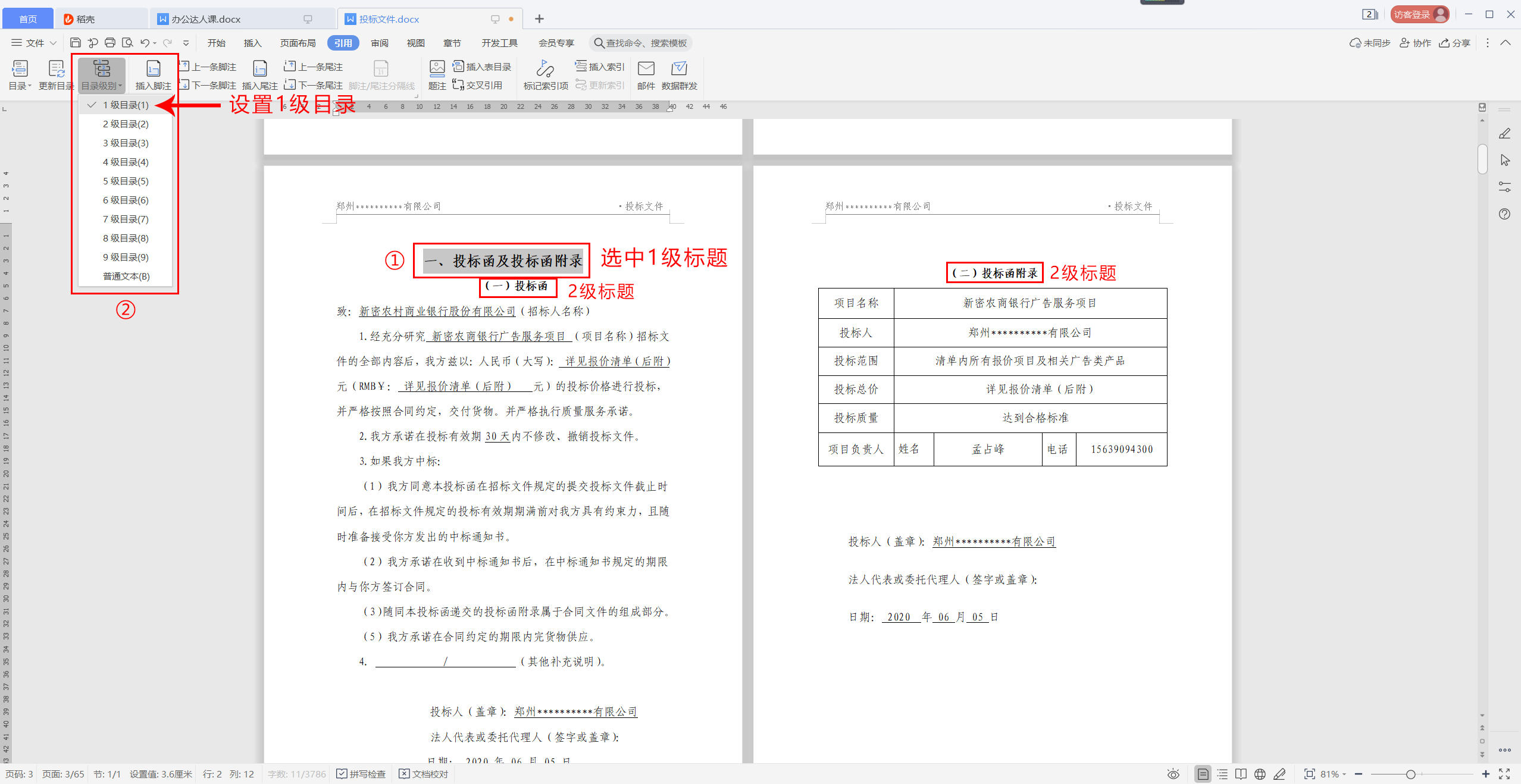
Task: Select 2 级目录(2) from the list
Action: coord(126,124)
